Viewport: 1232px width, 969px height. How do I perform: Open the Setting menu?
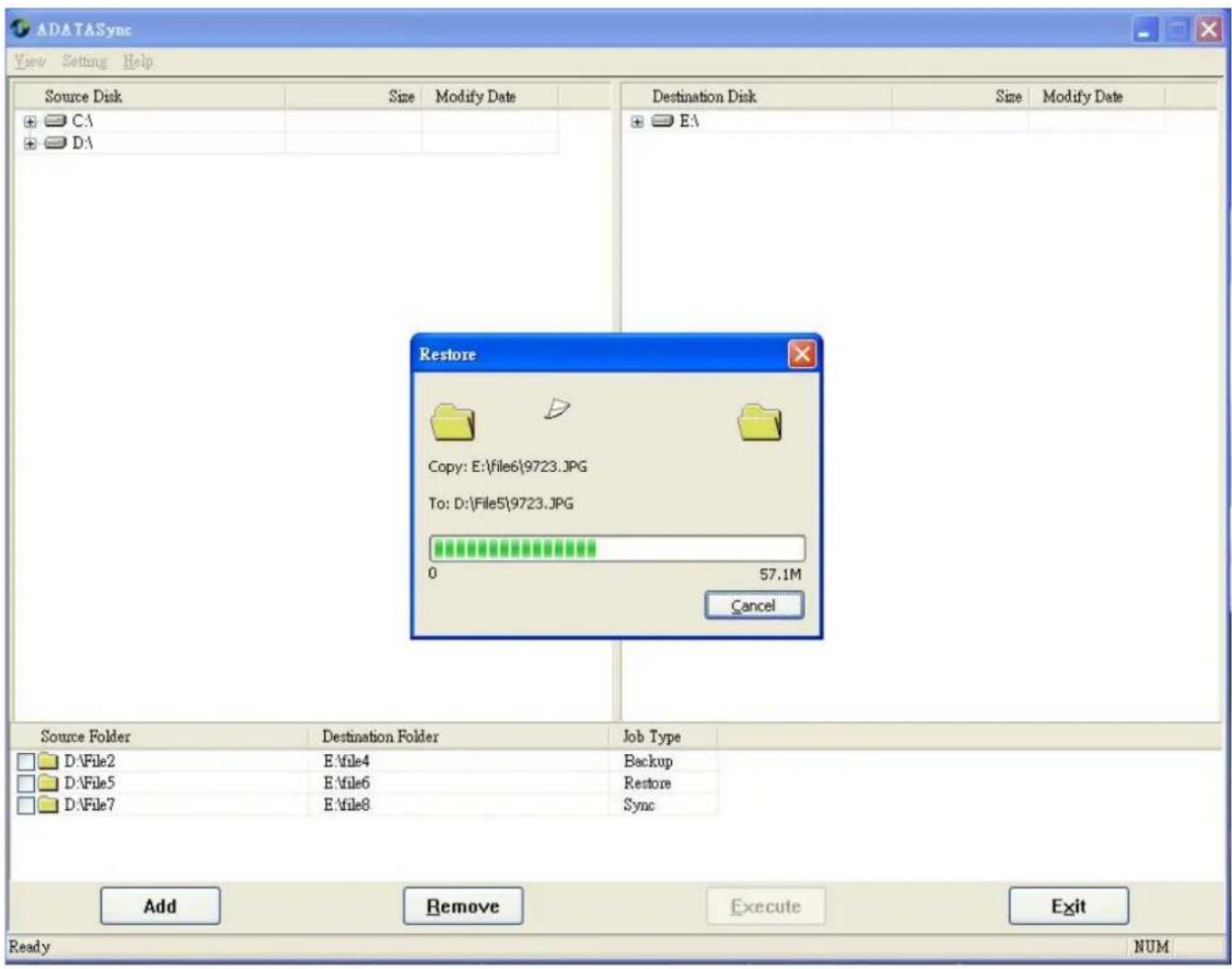pos(84,61)
